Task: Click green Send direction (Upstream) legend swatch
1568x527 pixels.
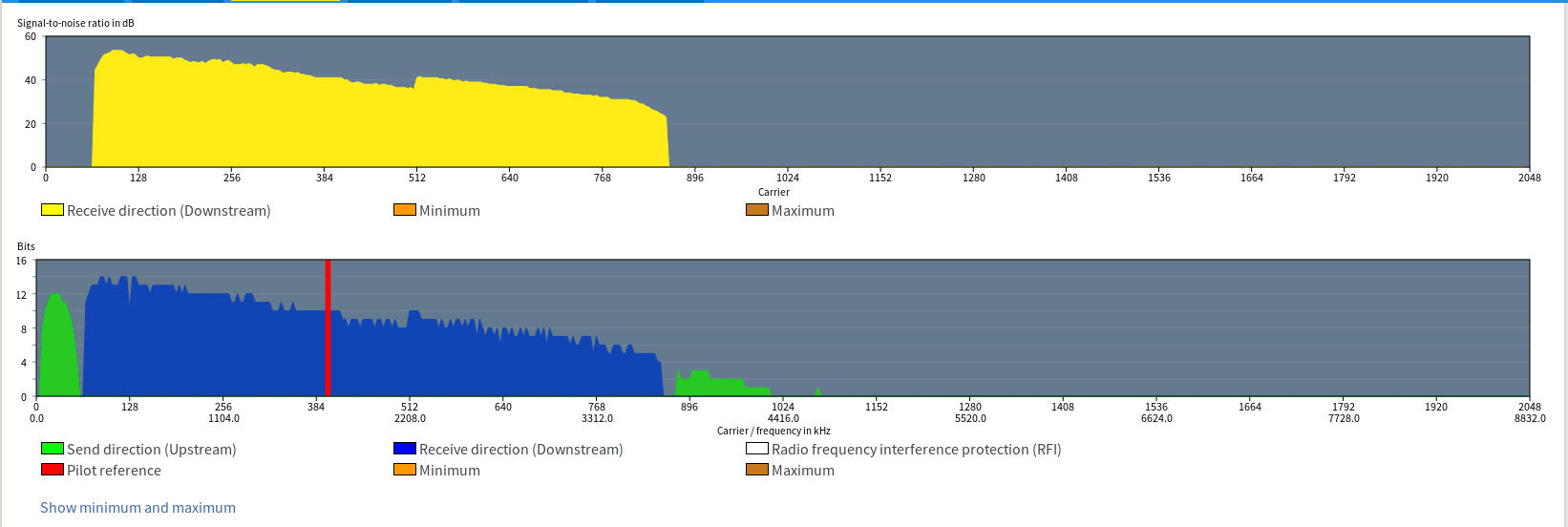Action: pos(53,449)
